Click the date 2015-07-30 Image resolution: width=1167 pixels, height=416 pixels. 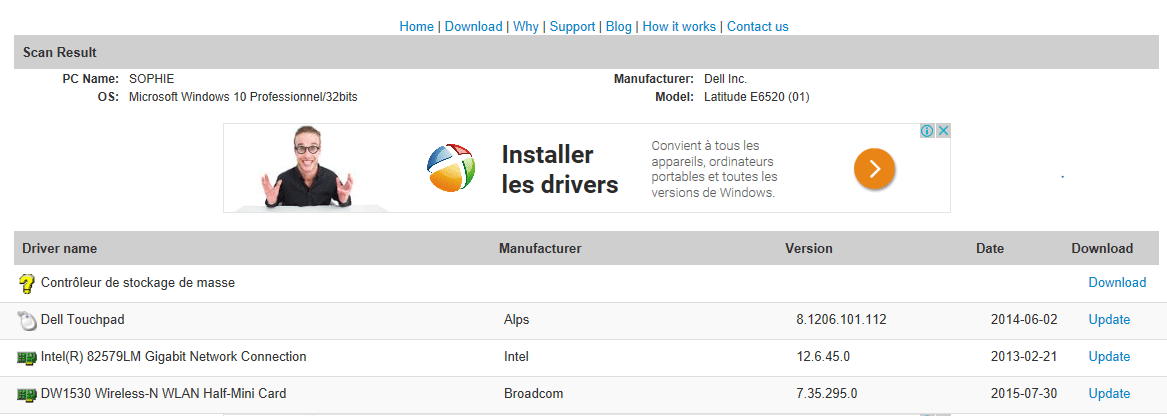[1024, 394]
